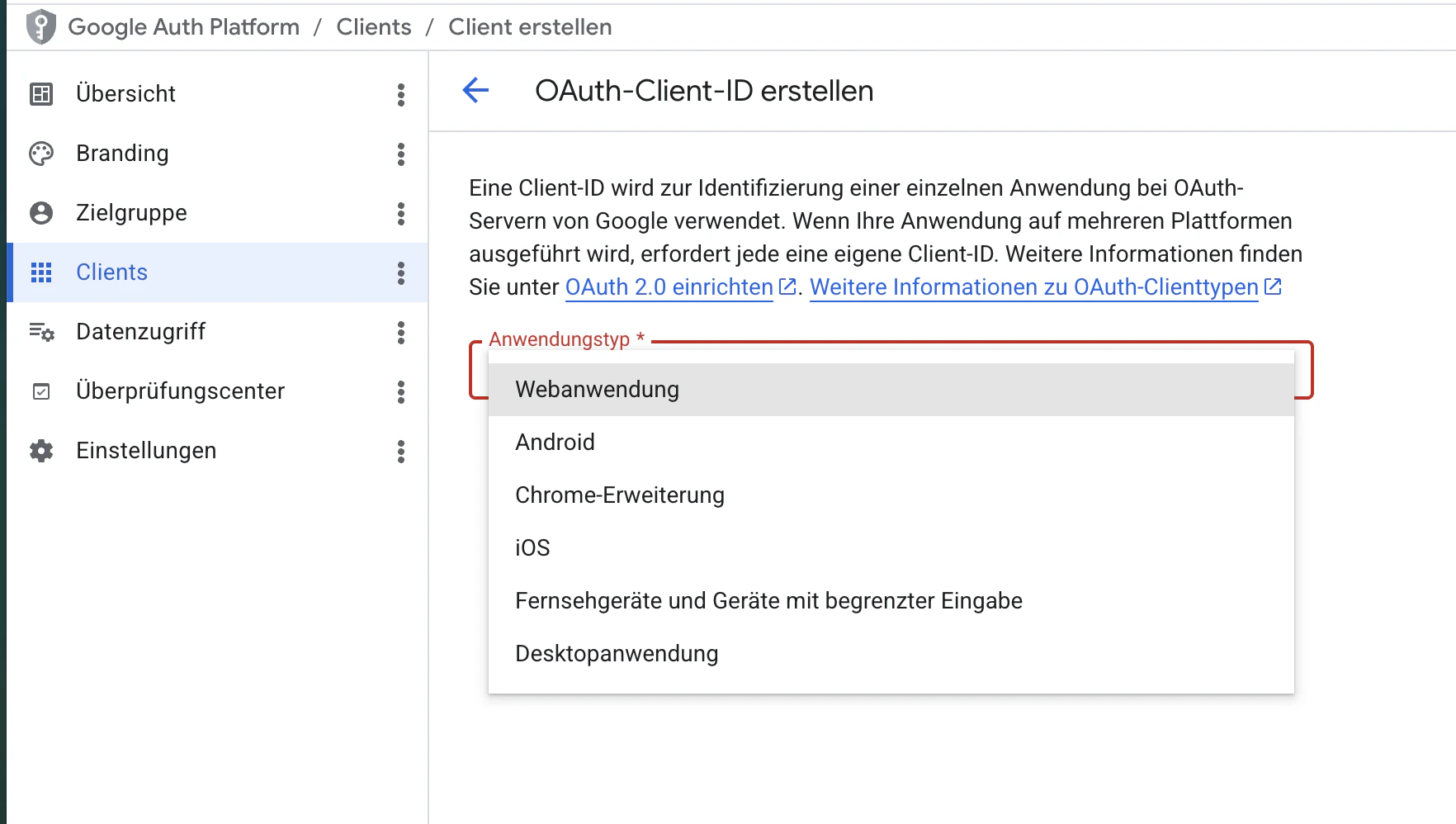
Task: Open the three-dot menu beside Branding
Action: click(x=401, y=154)
